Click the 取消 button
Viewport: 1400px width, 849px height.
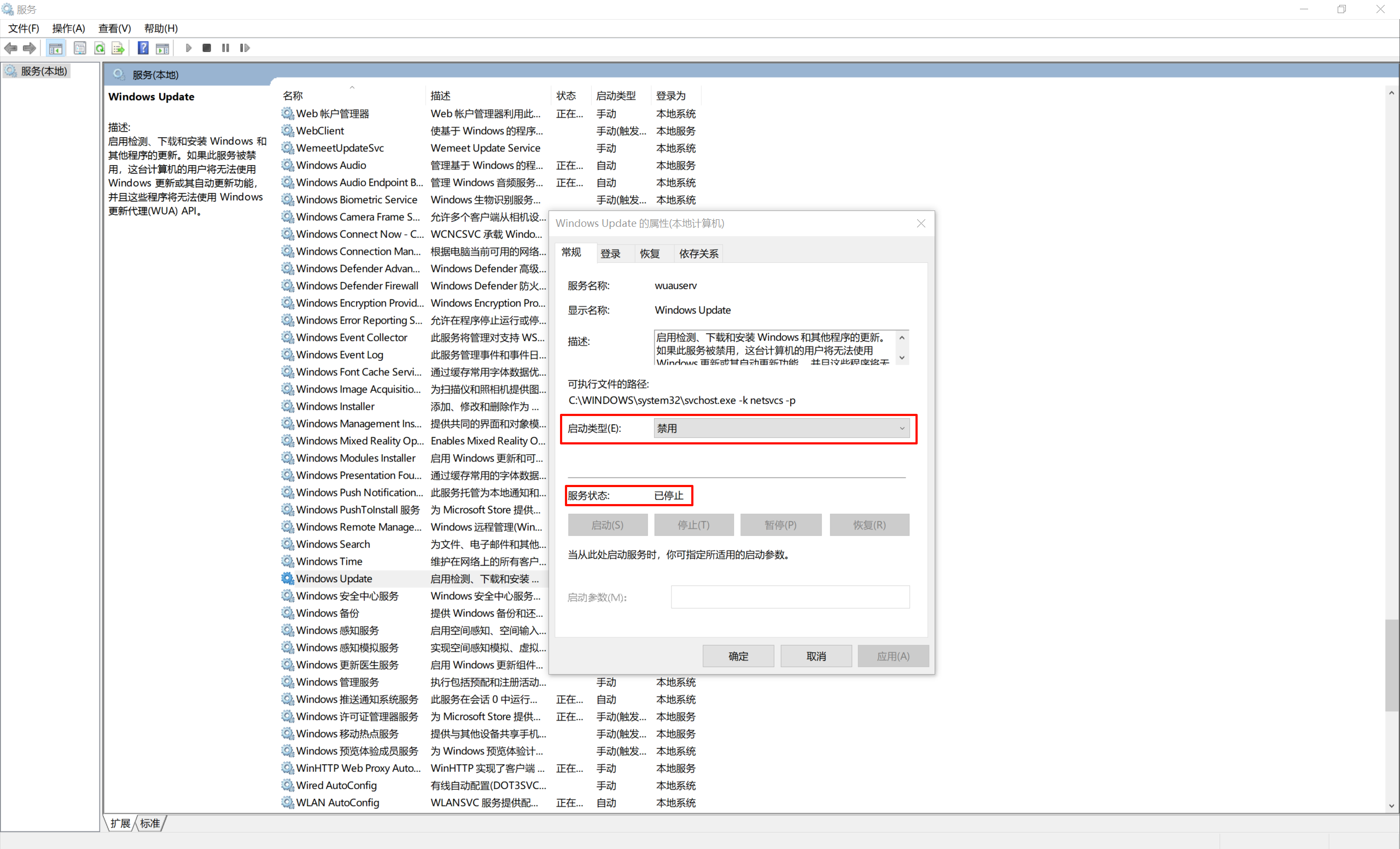pos(816,656)
